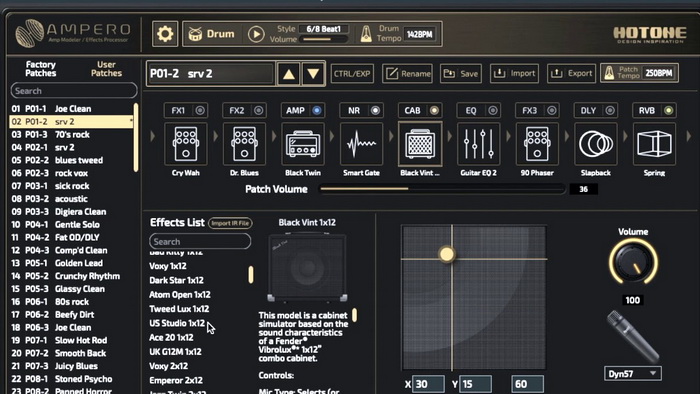Toggle the FX1 module on/off
Viewport: 700px width, 394px height.
coord(200,110)
